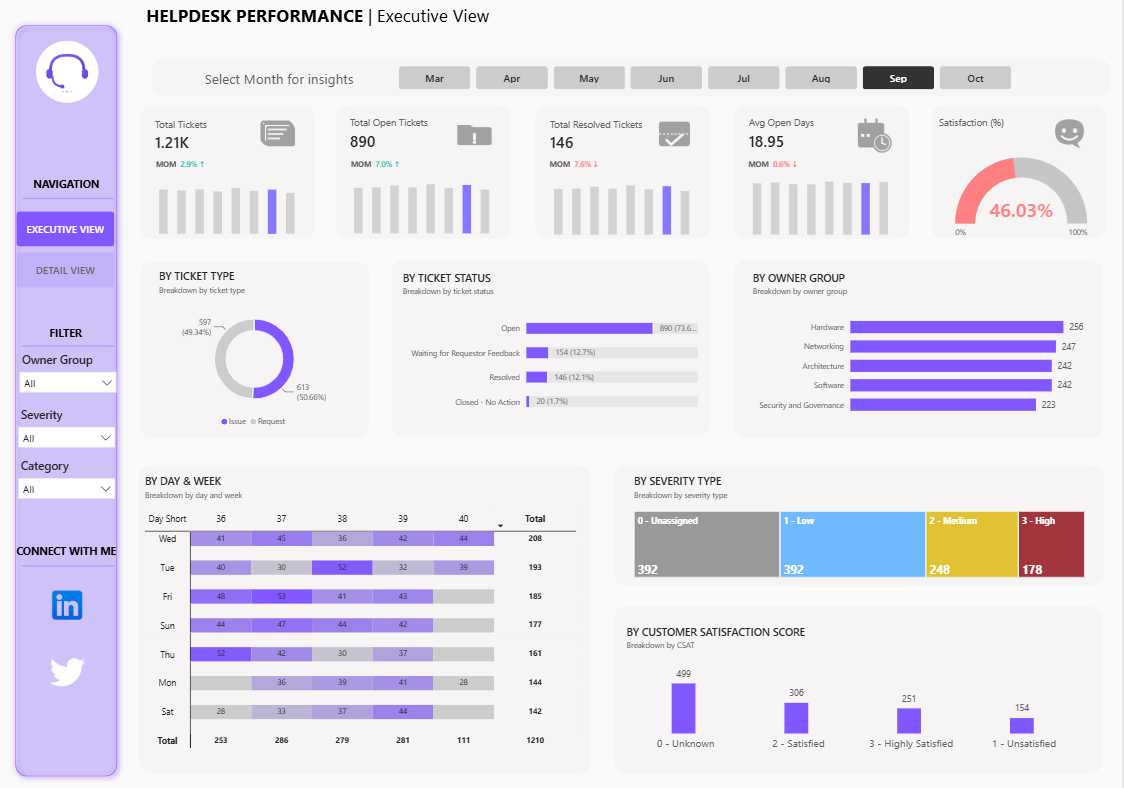
Task: Select the Jul month button
Action: (743, 78)
